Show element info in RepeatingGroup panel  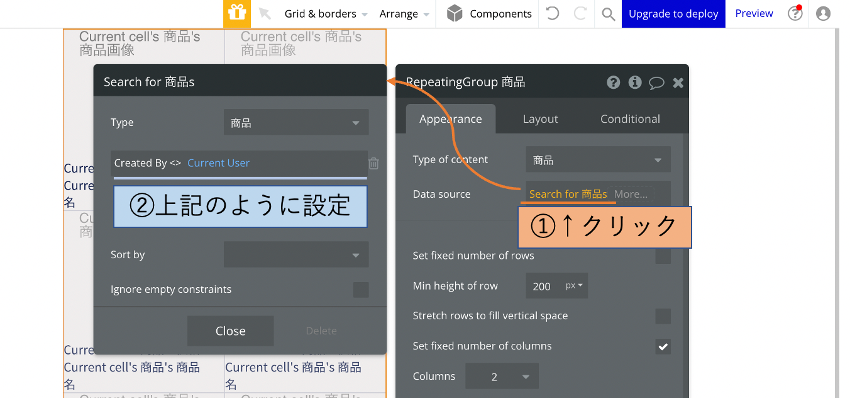point(635,82)
